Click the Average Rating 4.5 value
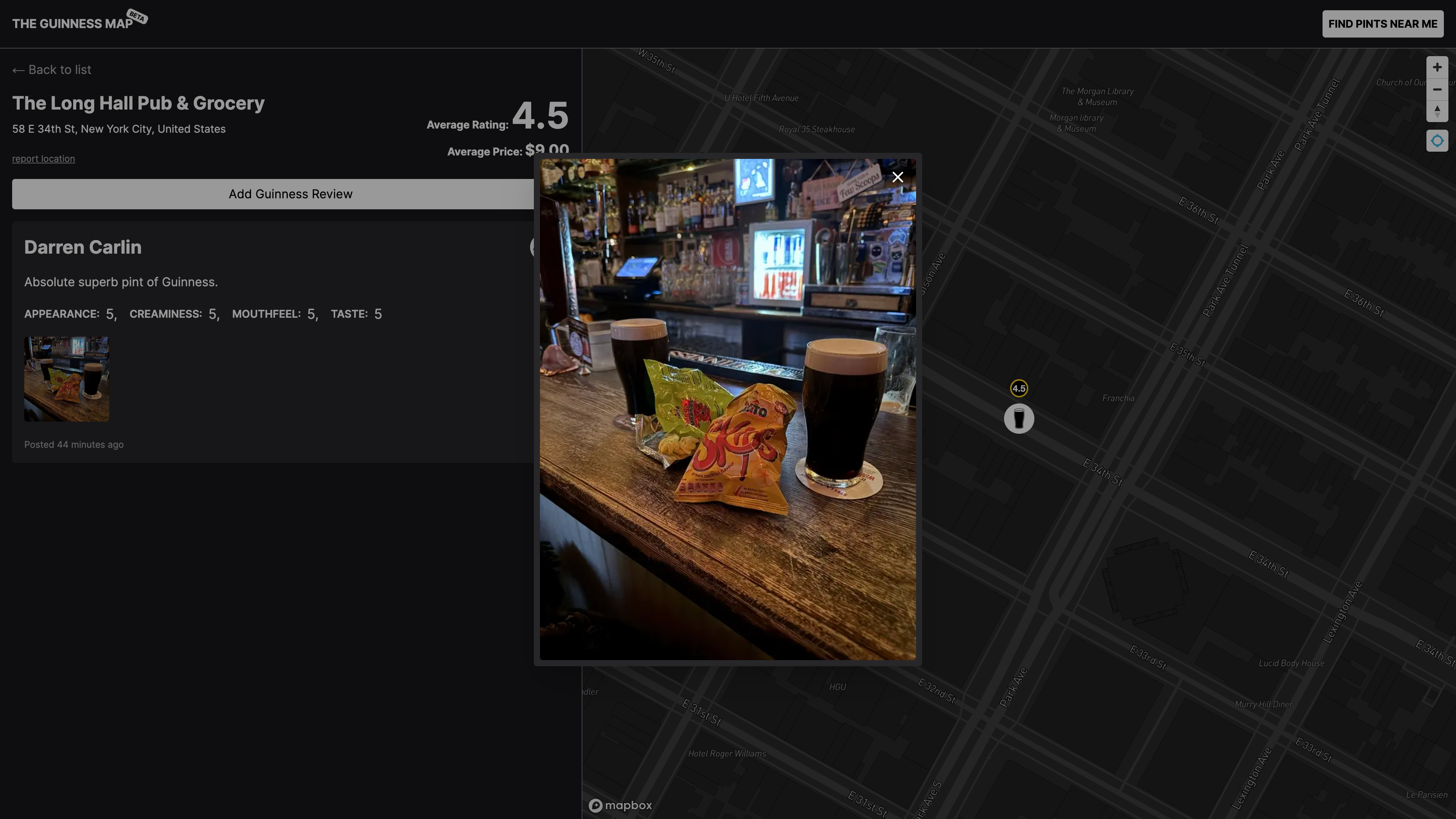The width and height of the screenshot is (1456, 819). point(540,115)
